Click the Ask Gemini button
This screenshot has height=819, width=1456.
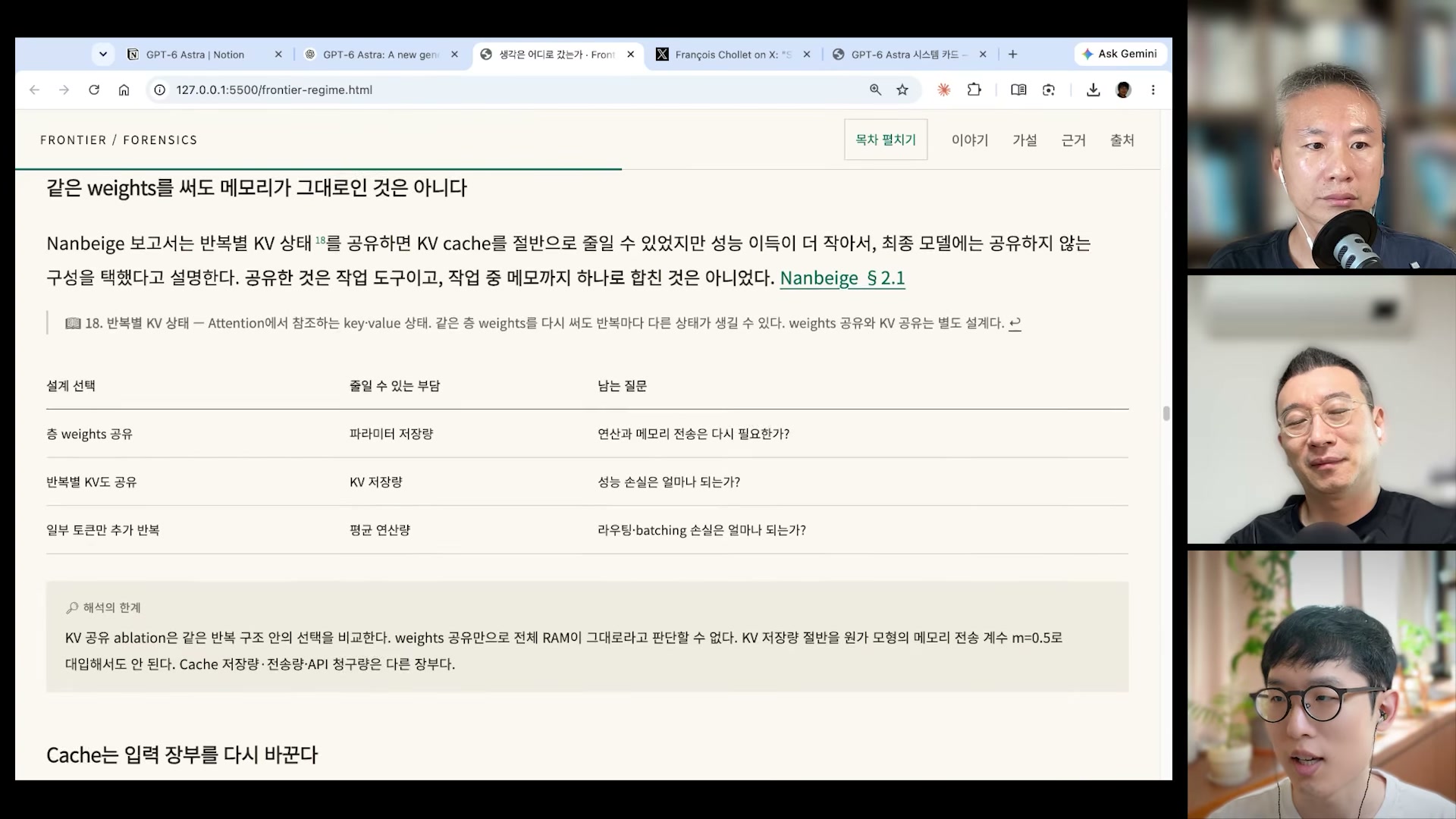pos(1120,54)
